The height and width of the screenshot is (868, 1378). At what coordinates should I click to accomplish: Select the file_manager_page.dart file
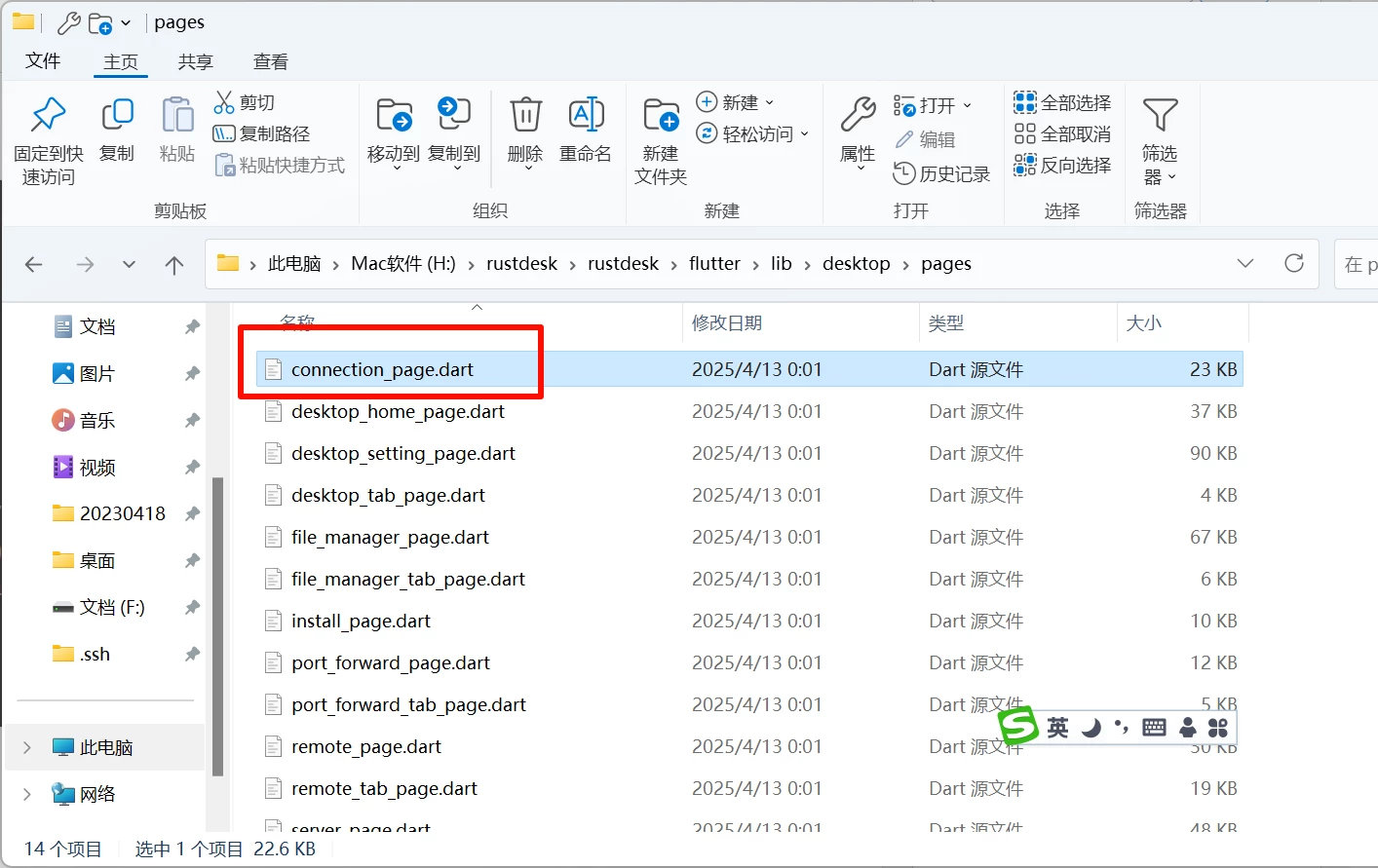390,537
